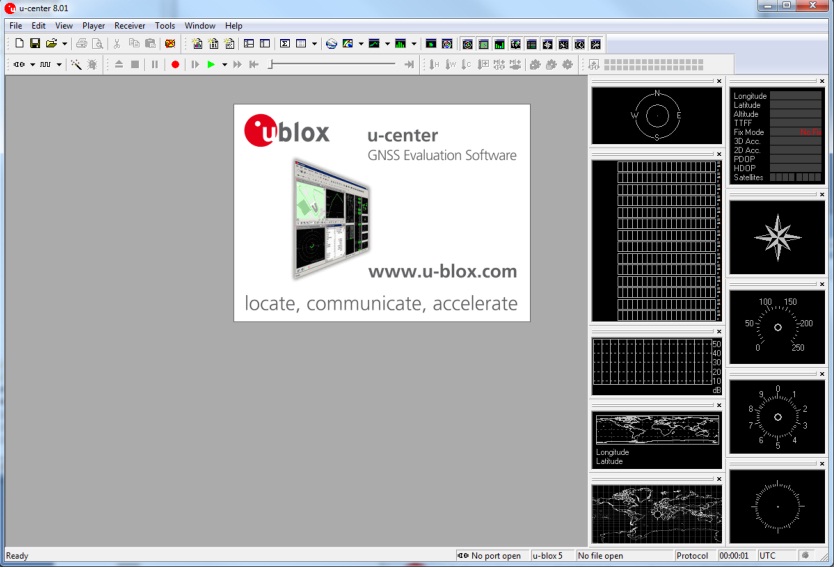This screenshot has width=836, height=568.
Task: Open a file with the folder icon
Action: tap(51, 44)
